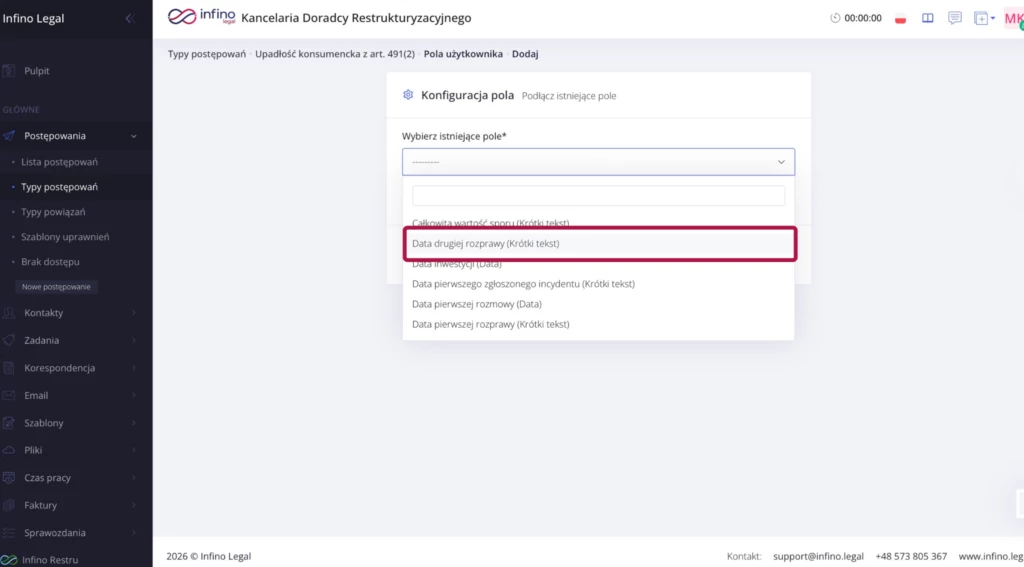Viewport: 1024px width, 567px height.
Task: Open Typy postępowań submenu item
Action: click(59, 187)
